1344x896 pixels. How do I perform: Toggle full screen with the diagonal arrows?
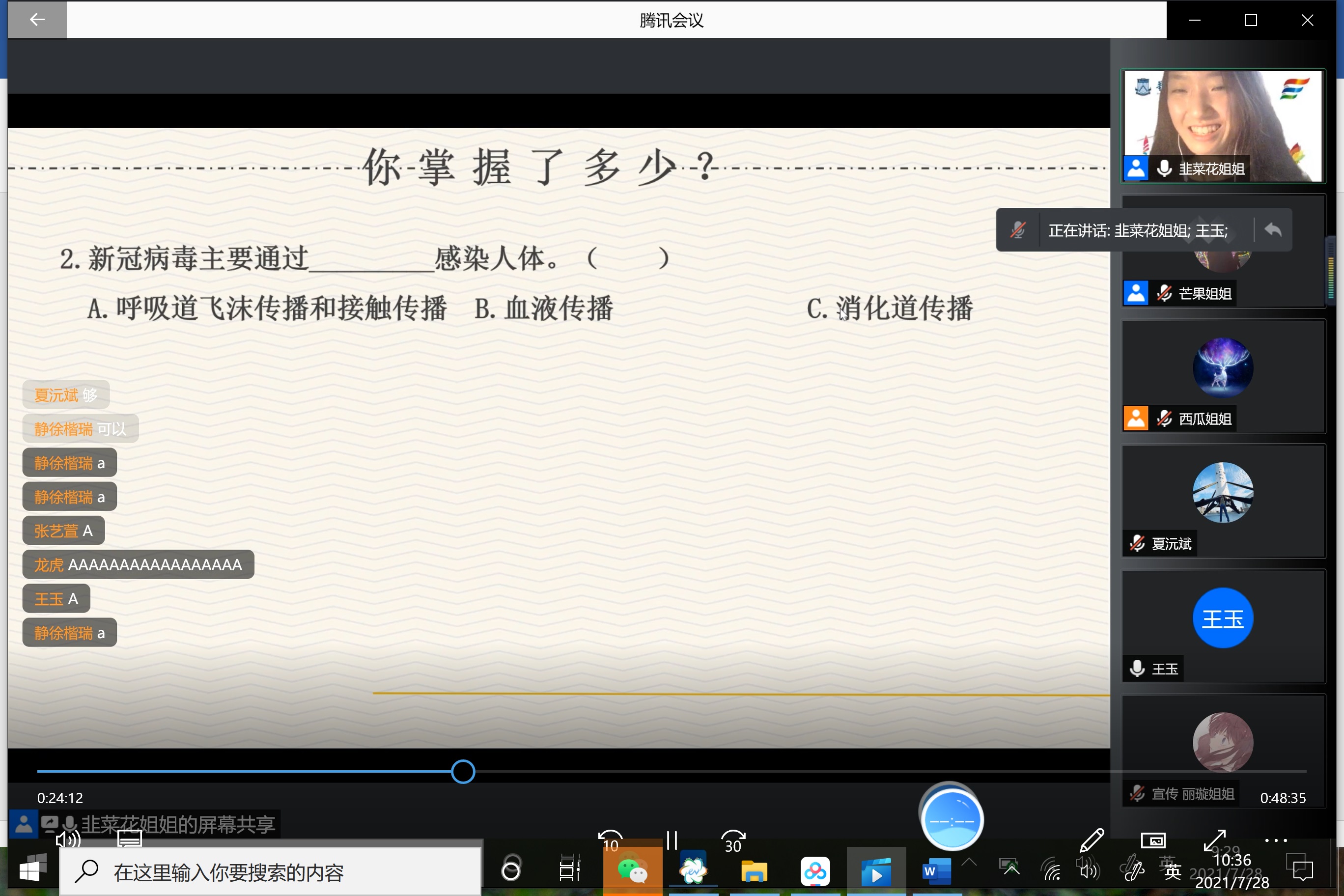[1214, 840]
